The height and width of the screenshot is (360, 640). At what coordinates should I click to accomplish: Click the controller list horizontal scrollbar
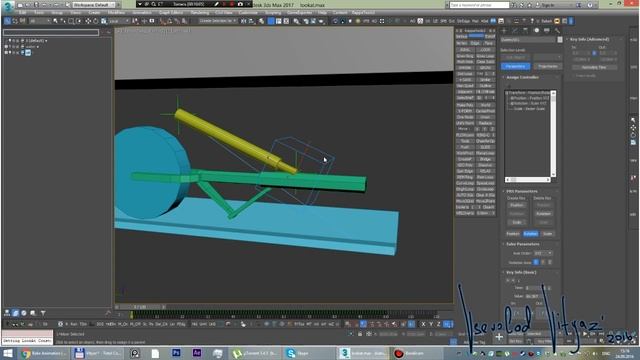tap(528, 180)
